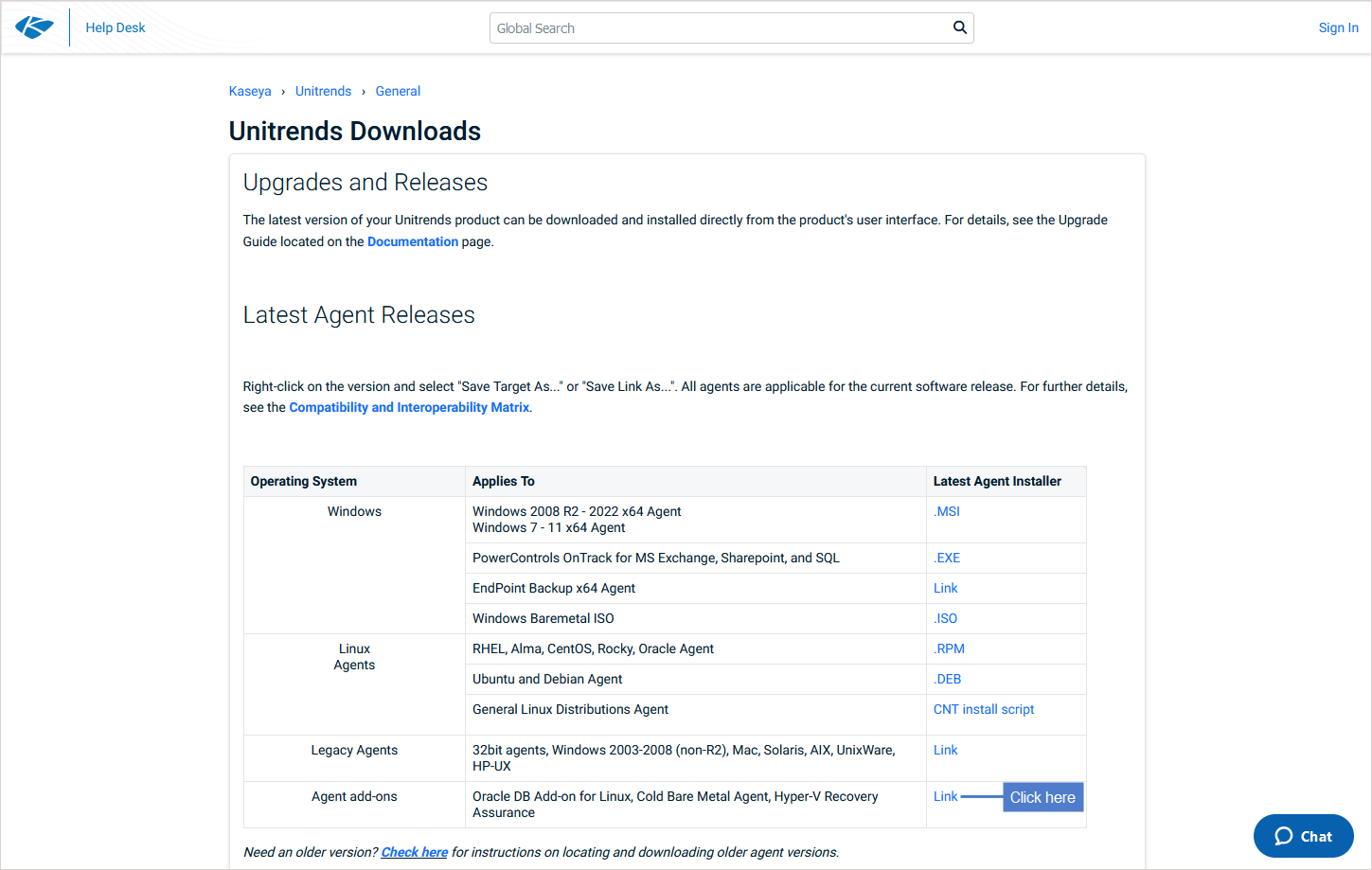Viewport: 1372px width, 870px height.
Task: Click the Upgrades and Releases heading
Action: [x=365, y=182]
